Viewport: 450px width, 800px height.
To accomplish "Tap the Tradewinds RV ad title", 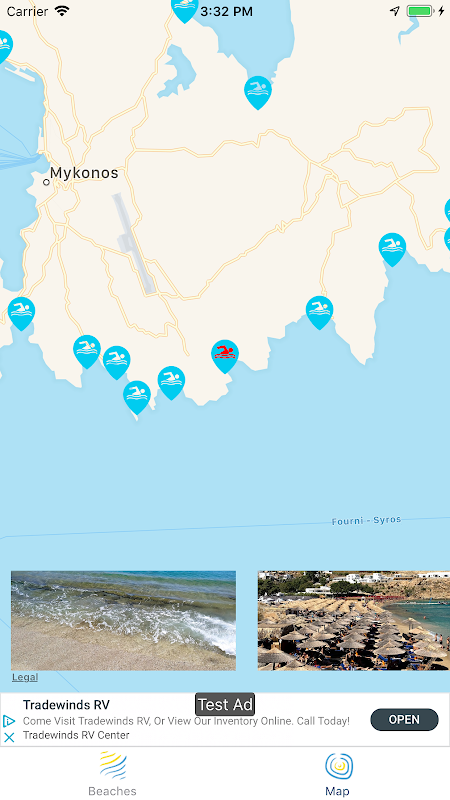I will coord(66,705).
